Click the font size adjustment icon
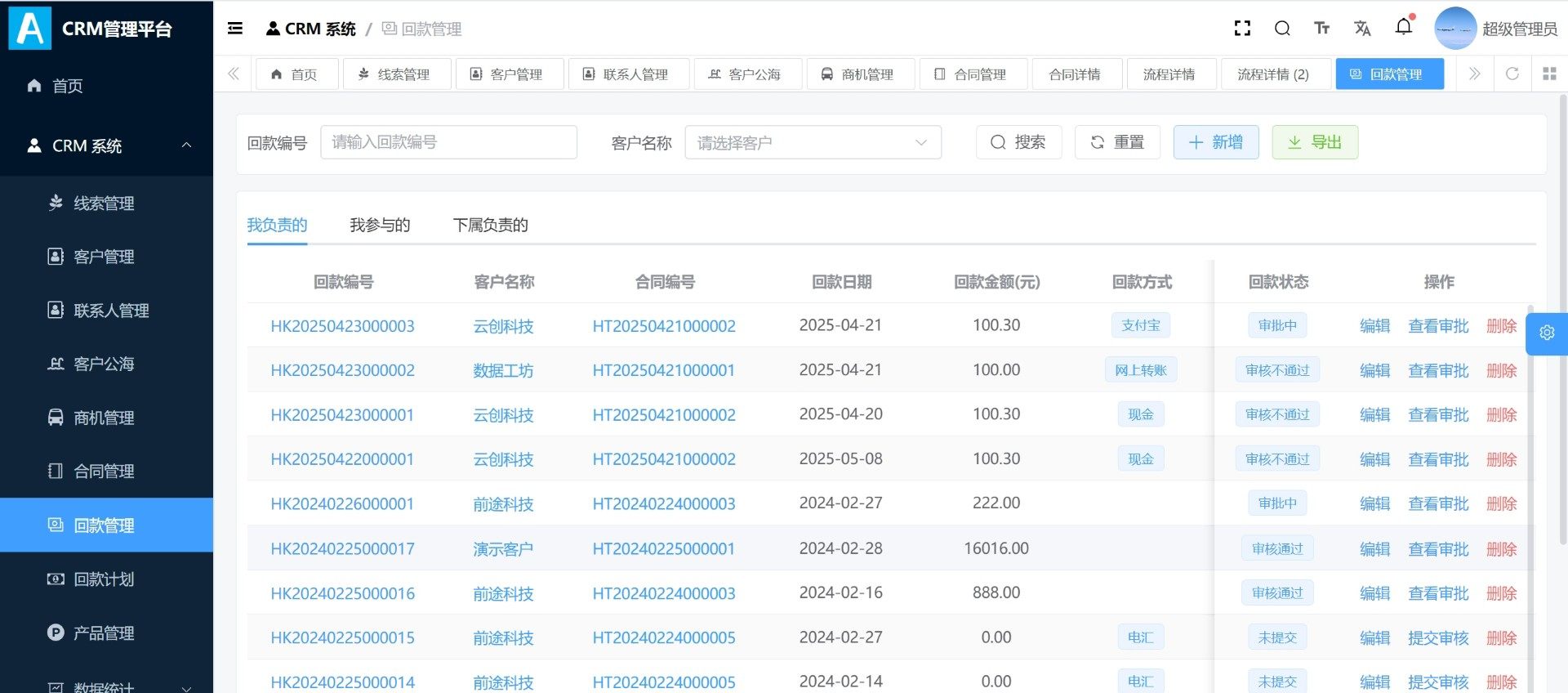The width and height of the screenshot is (1568, 693). point(1321,29)
